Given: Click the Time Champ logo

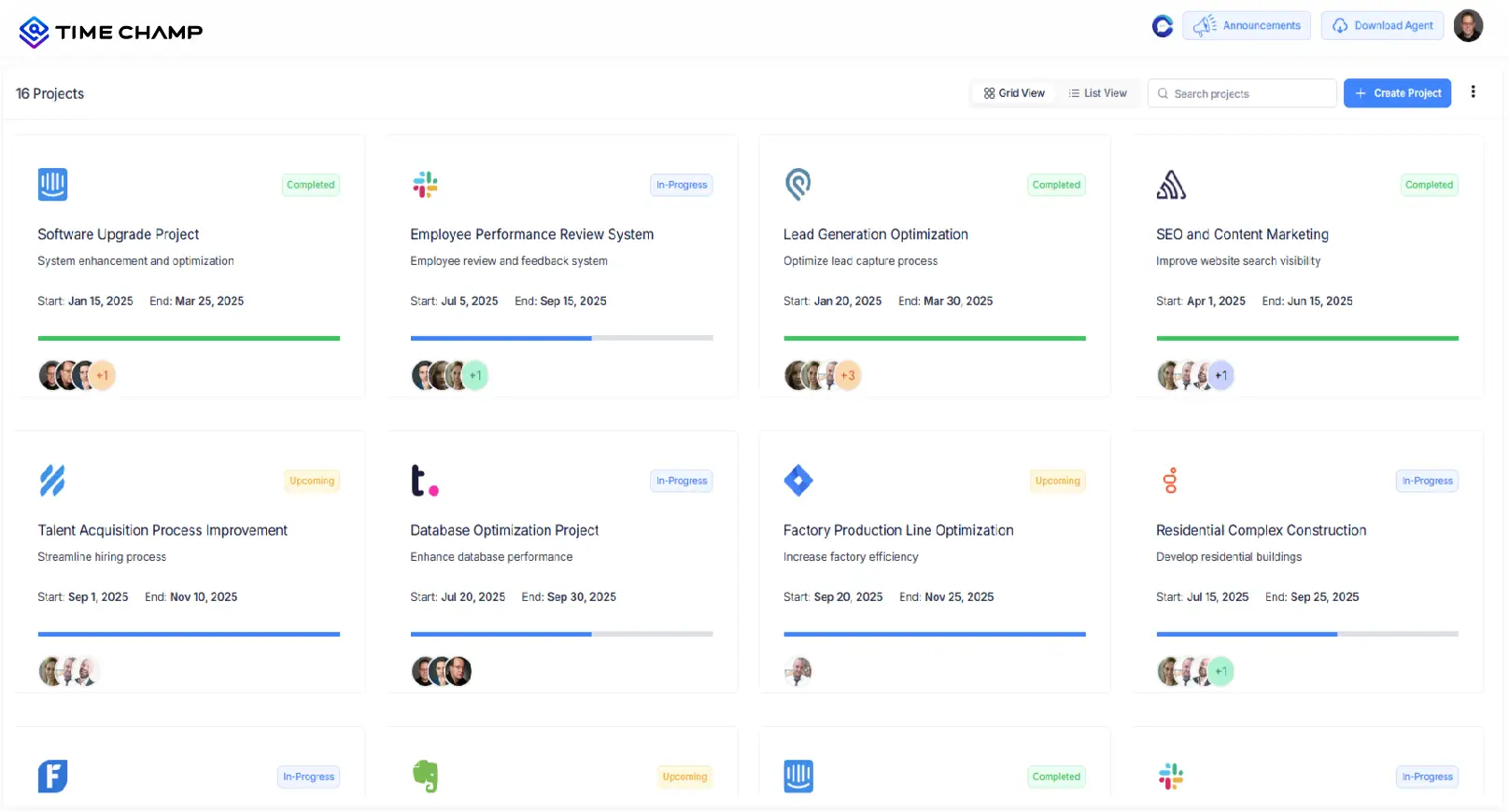Looking at the screenshot, I should click(110, 32).
